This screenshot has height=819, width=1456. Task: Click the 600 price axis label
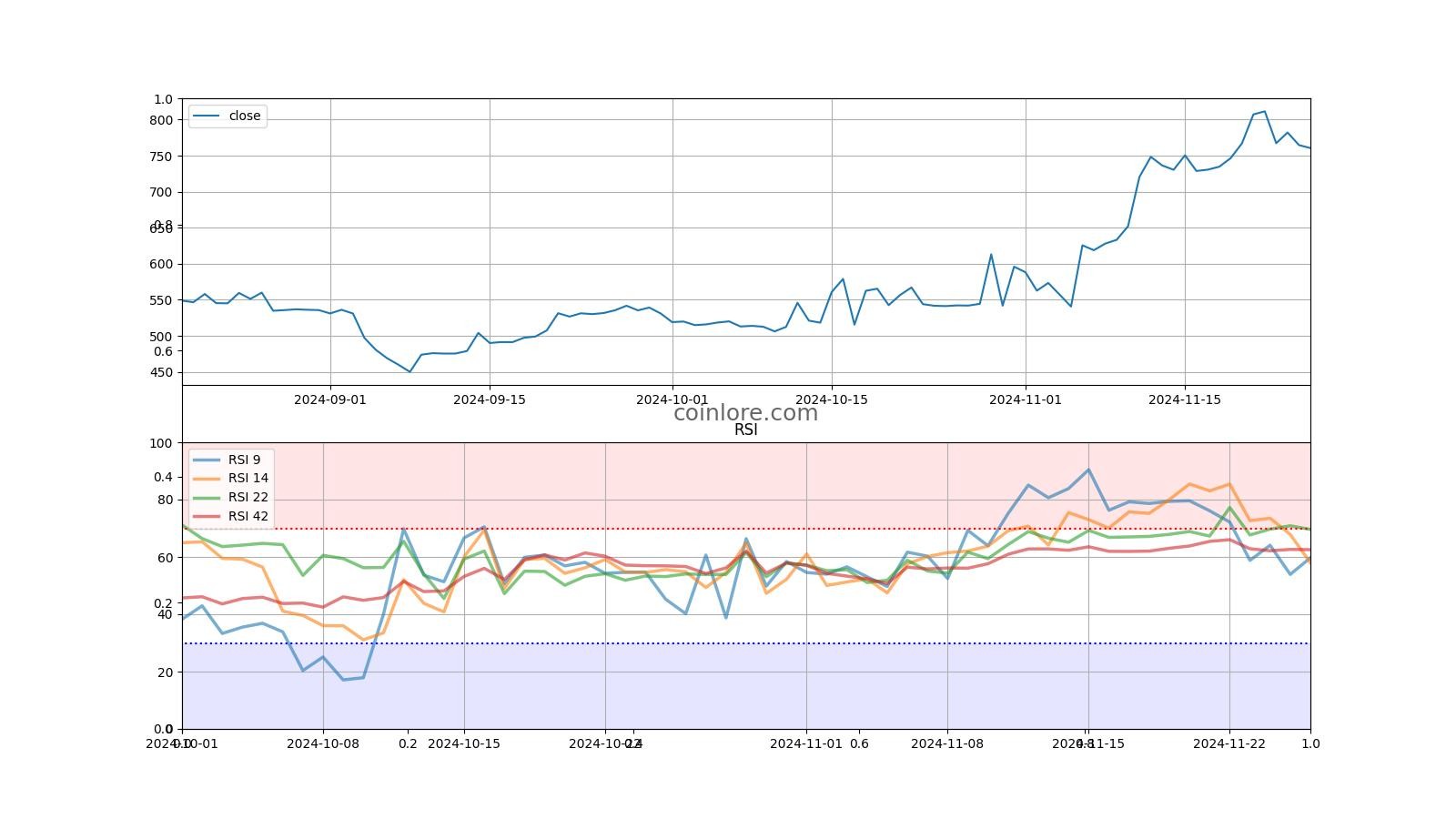point(161,264)
